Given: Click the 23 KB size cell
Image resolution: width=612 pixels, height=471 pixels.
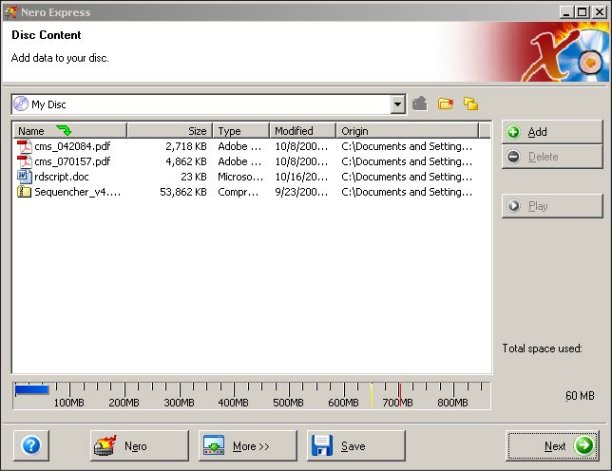Looking at the screenshot, I should pos(194,177).
